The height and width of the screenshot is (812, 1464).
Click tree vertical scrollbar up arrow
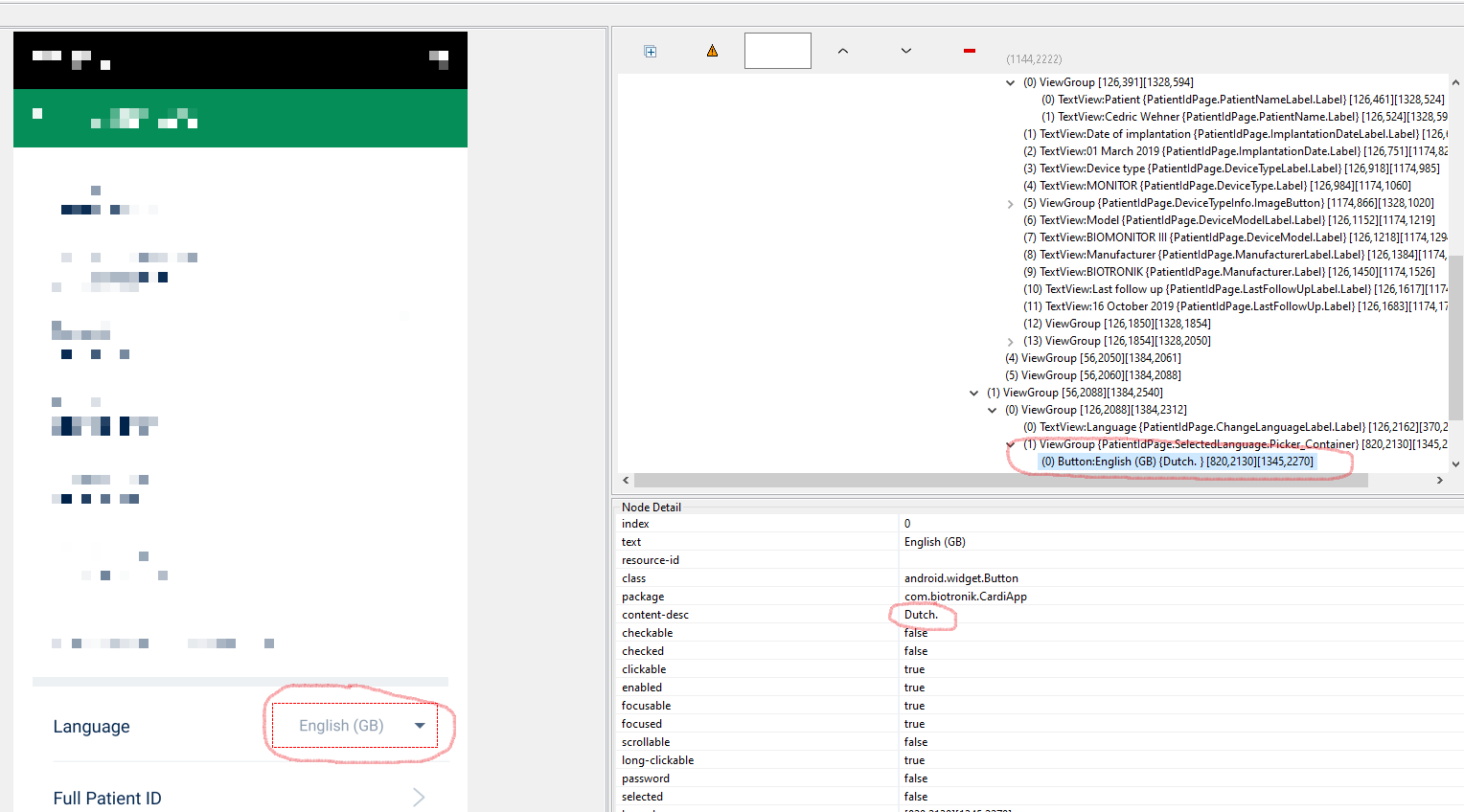pos(1456,83)
